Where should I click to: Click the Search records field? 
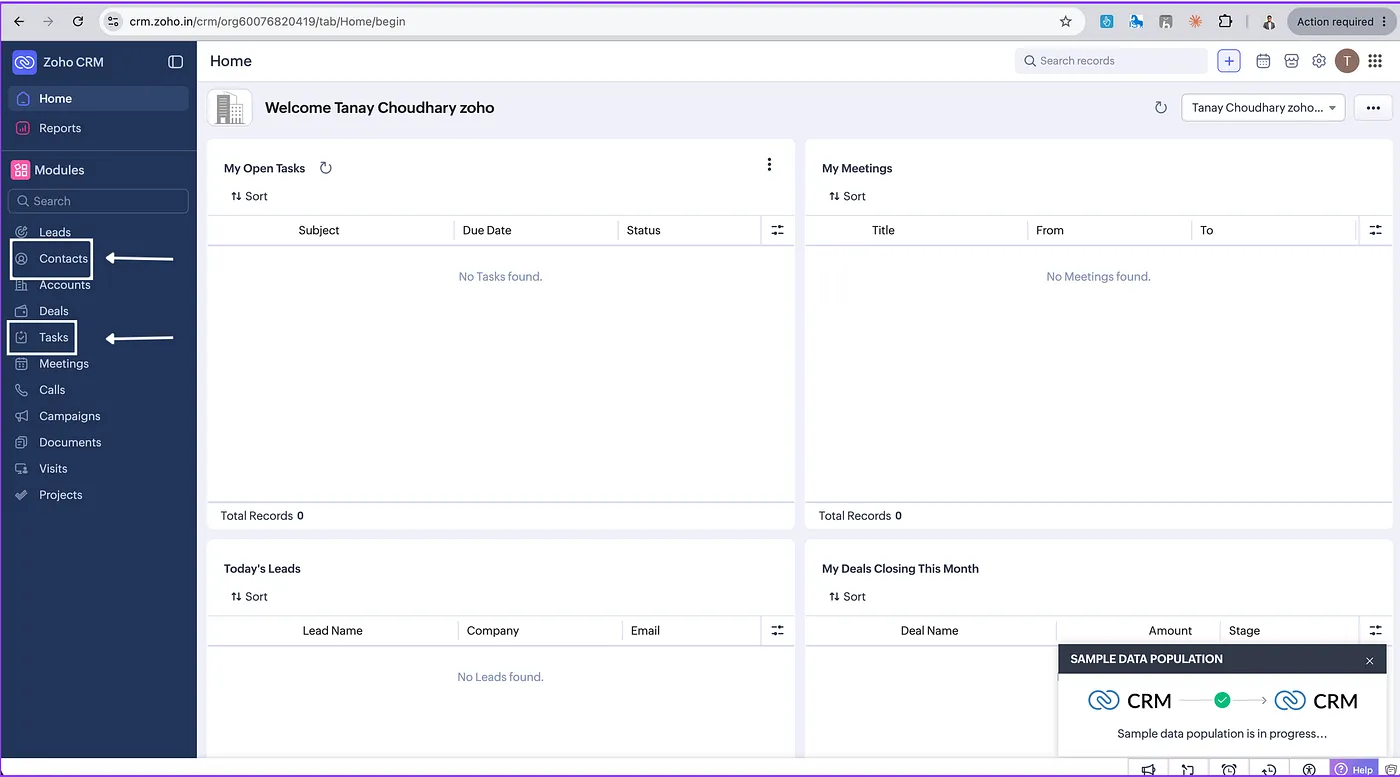click(1111, 61)
